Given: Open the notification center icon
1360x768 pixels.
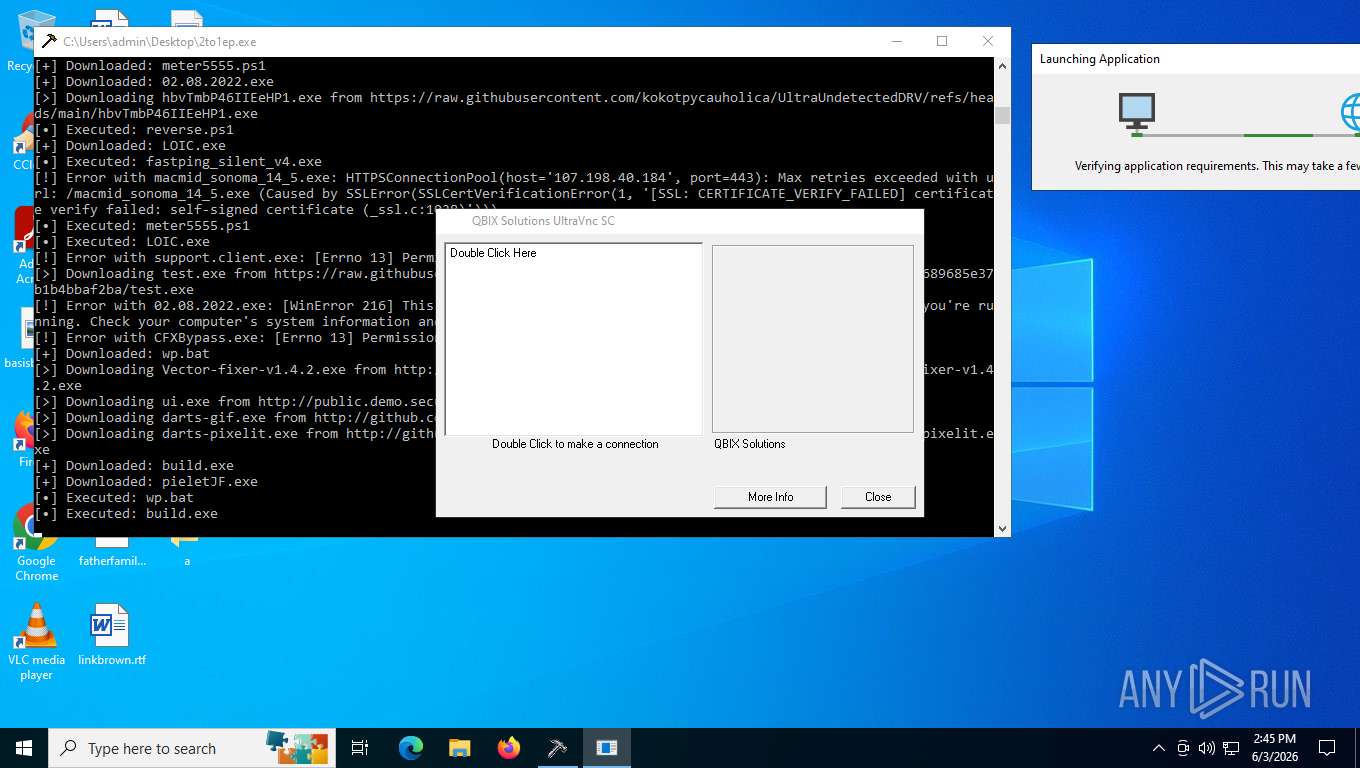Looking at the screenshot, I should pos(1327,748).
